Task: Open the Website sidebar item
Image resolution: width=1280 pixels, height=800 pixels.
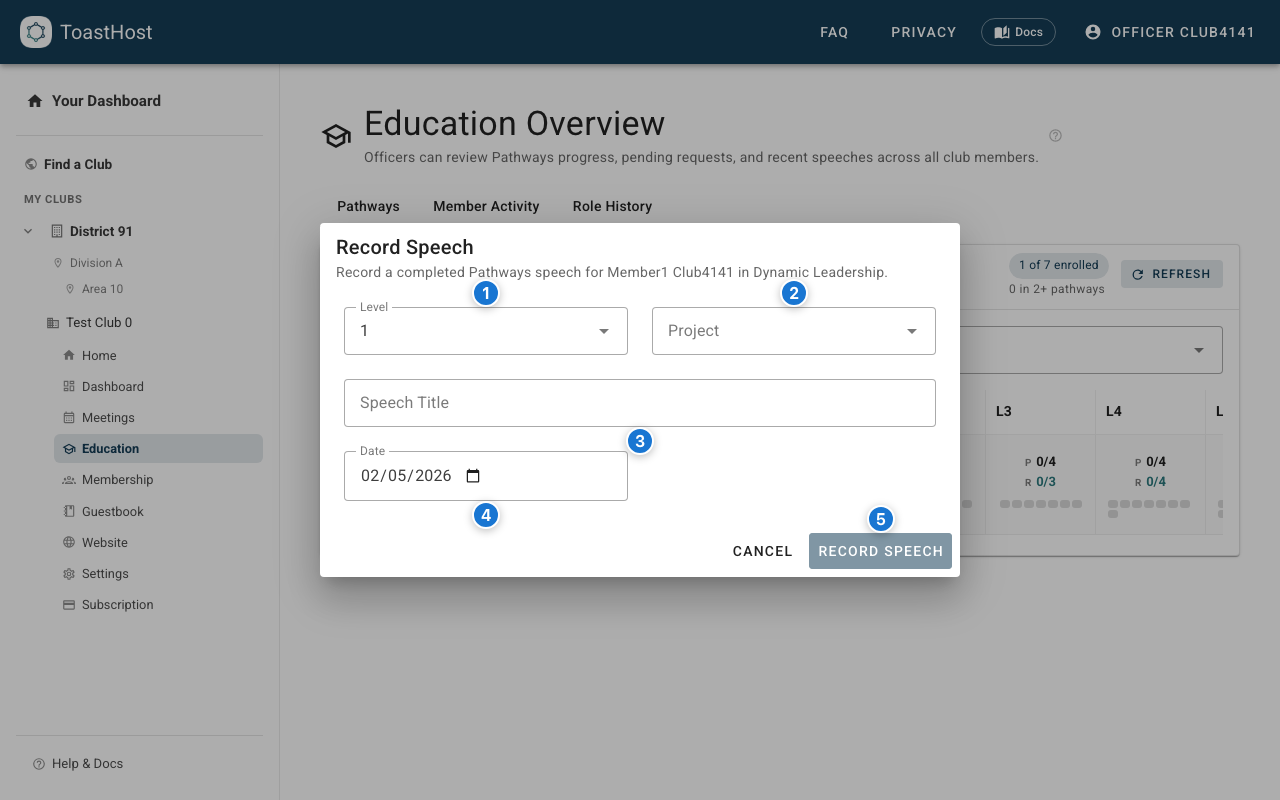Action: tap(158, 542)
